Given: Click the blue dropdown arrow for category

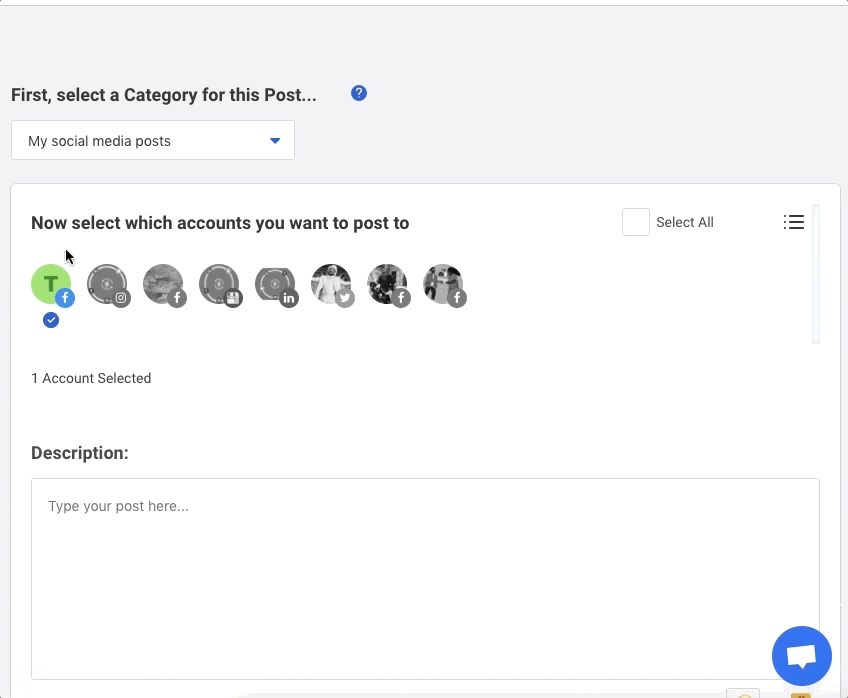Looking at the screenshot, I should point(275,141).
